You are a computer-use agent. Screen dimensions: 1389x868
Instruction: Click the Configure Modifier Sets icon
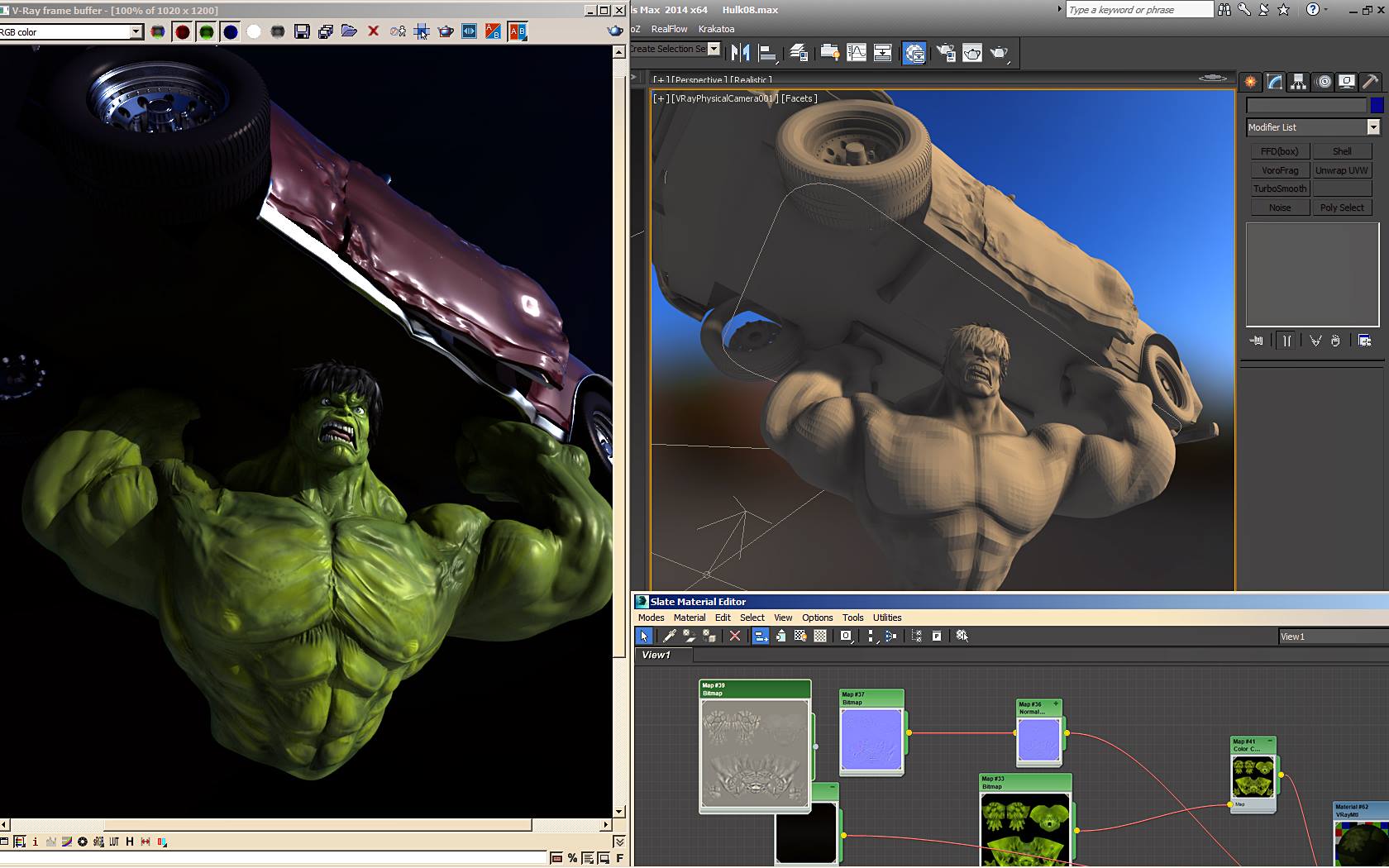click(x=1365, y=341)
